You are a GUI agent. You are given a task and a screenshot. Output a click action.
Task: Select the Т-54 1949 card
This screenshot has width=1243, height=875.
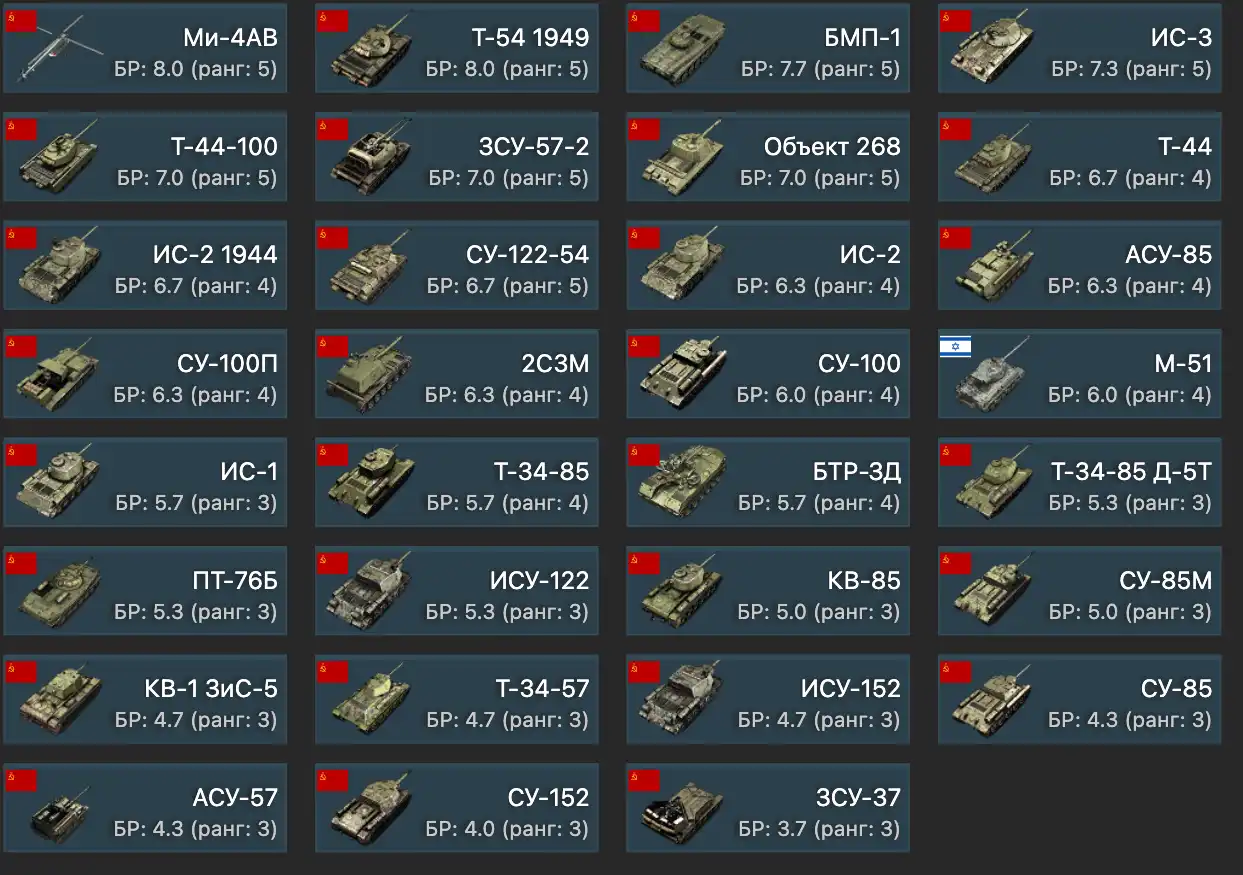coord(457,49)
